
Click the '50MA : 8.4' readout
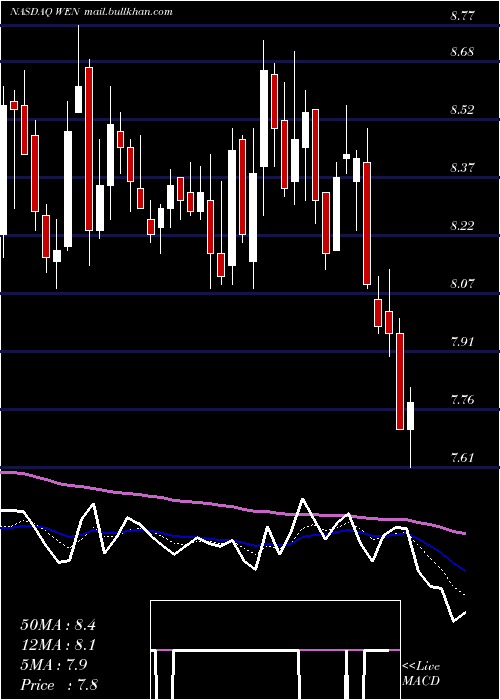coord(58,625)
